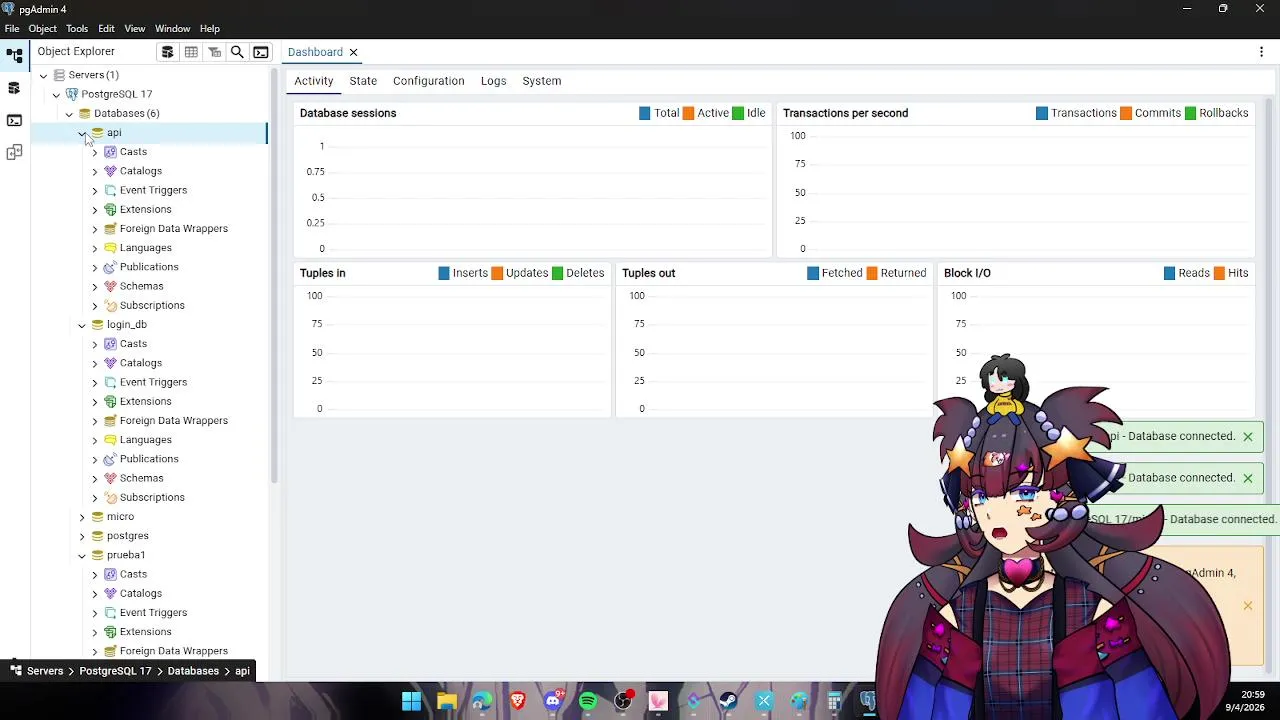Screen dimensions: 1280x720
Task: Click the Extensions icon under api
Action: pyautogui.click(x=110, y=209)
